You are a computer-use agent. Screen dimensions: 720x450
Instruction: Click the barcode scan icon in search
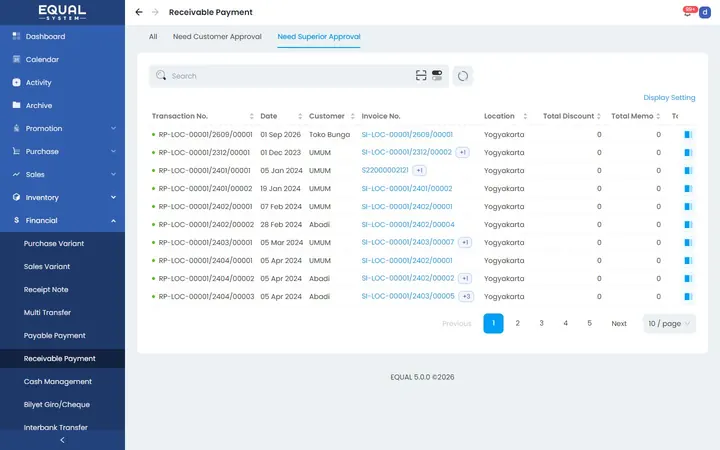(421, 75)
